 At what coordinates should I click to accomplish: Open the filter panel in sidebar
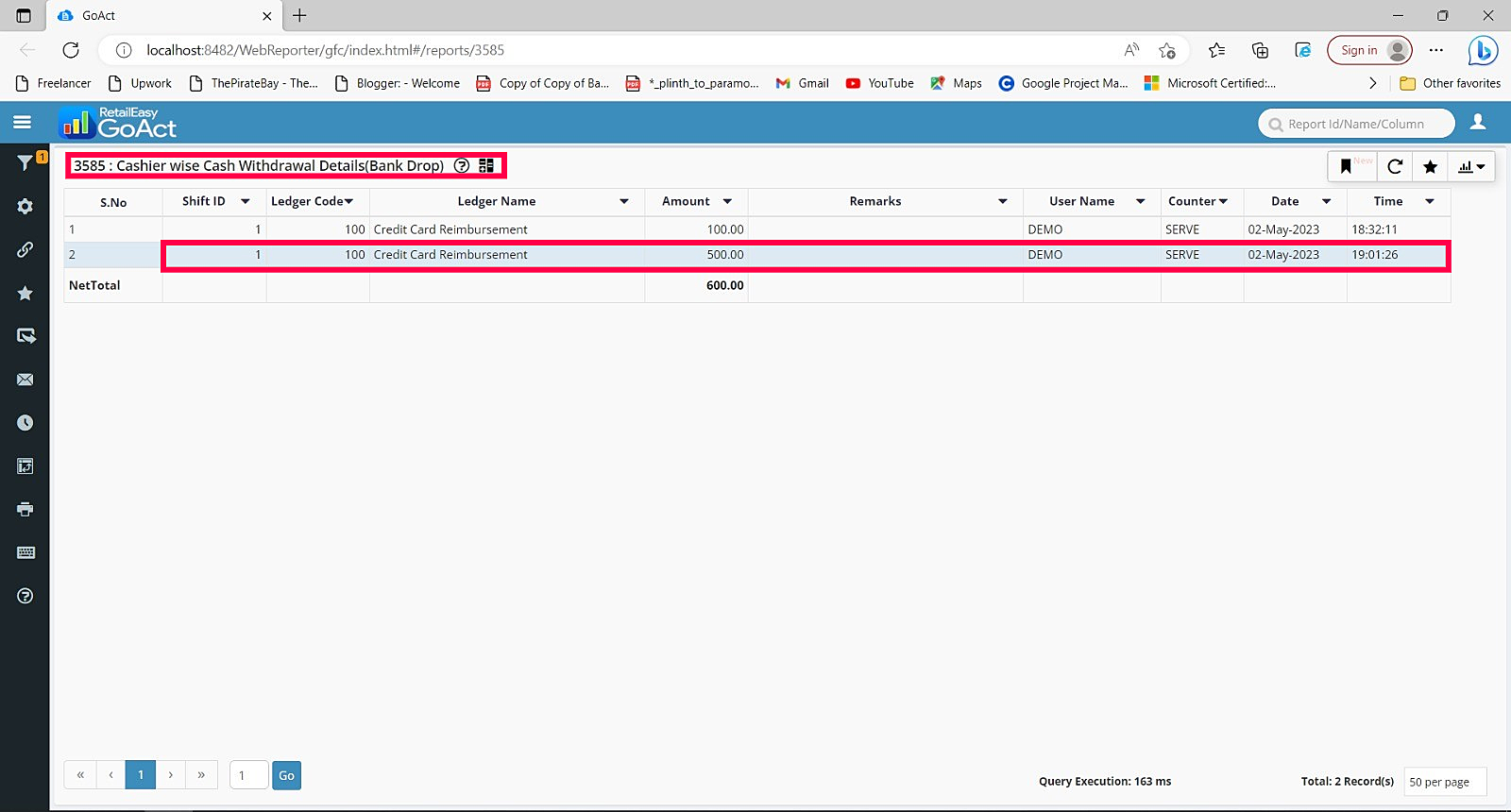(x=25, y=162)
